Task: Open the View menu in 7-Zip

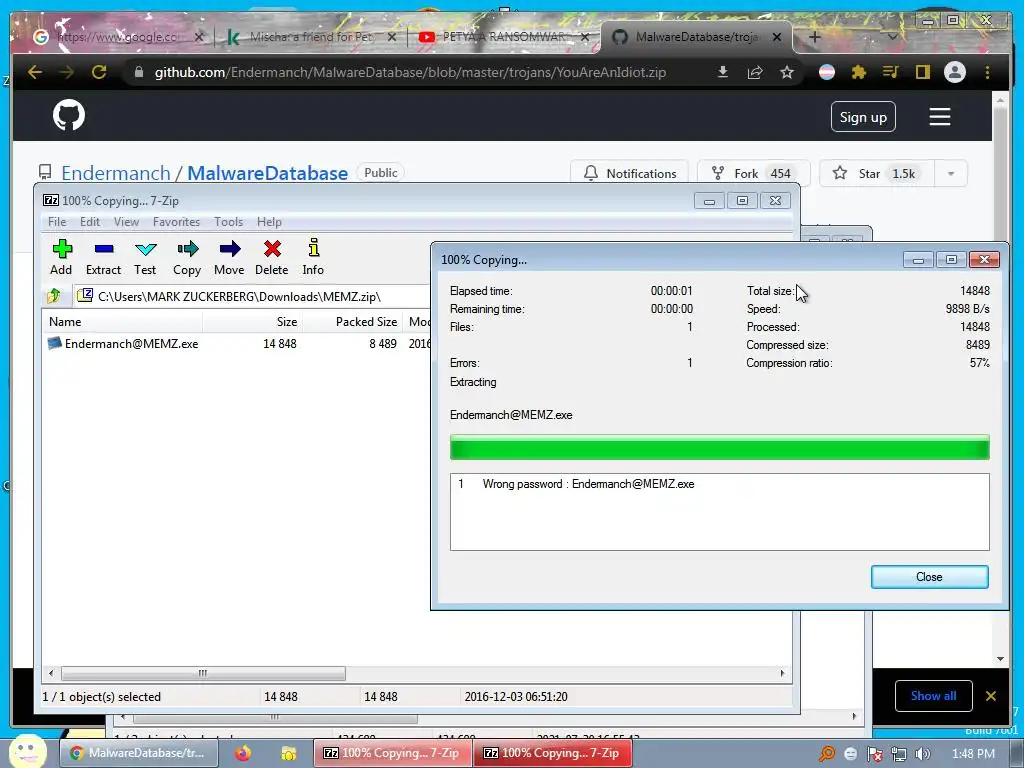Action: point(126,222)
